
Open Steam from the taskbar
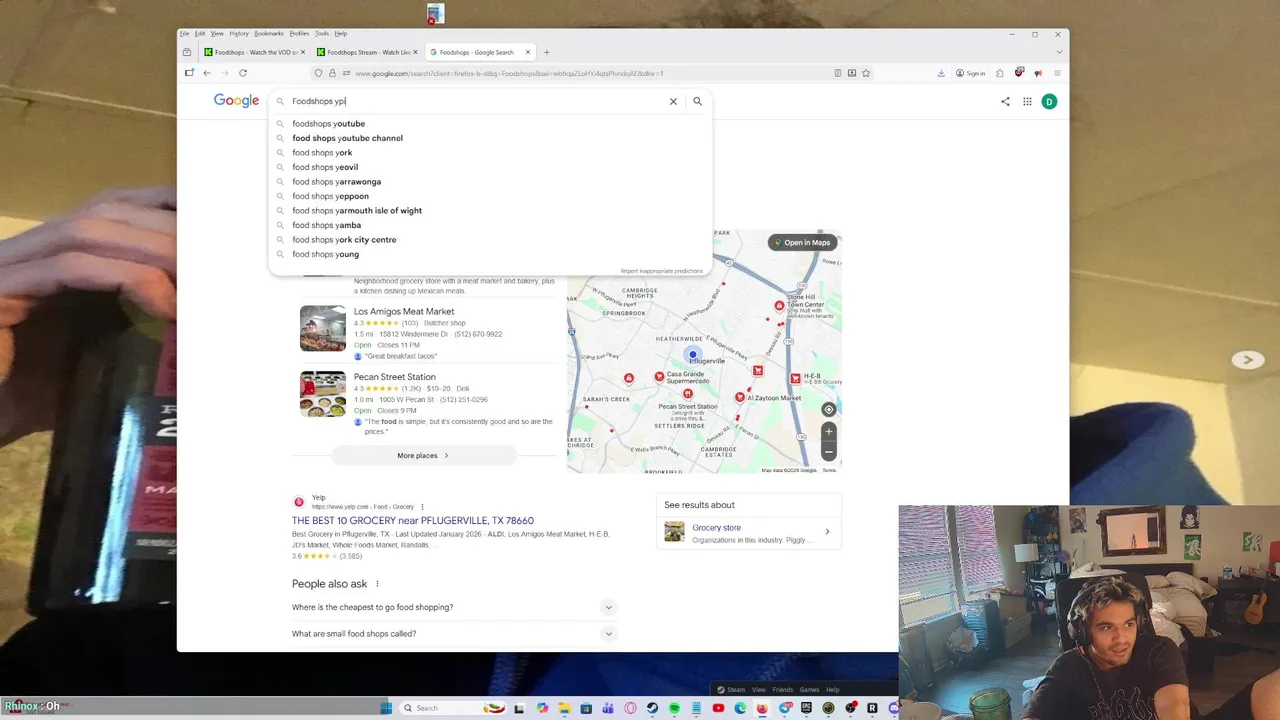[x=651, y=708]
